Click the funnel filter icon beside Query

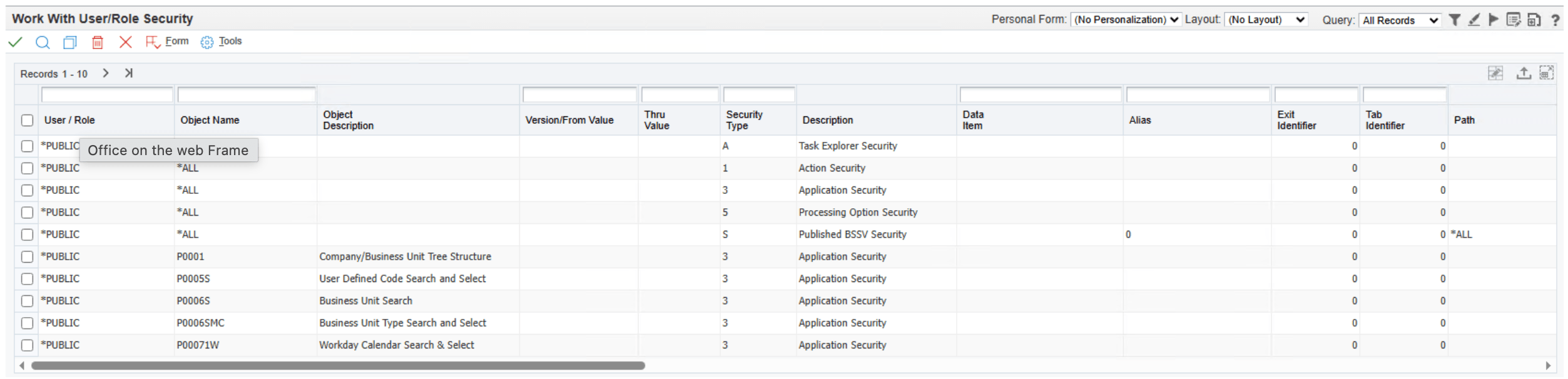[x=1455, y=20]
